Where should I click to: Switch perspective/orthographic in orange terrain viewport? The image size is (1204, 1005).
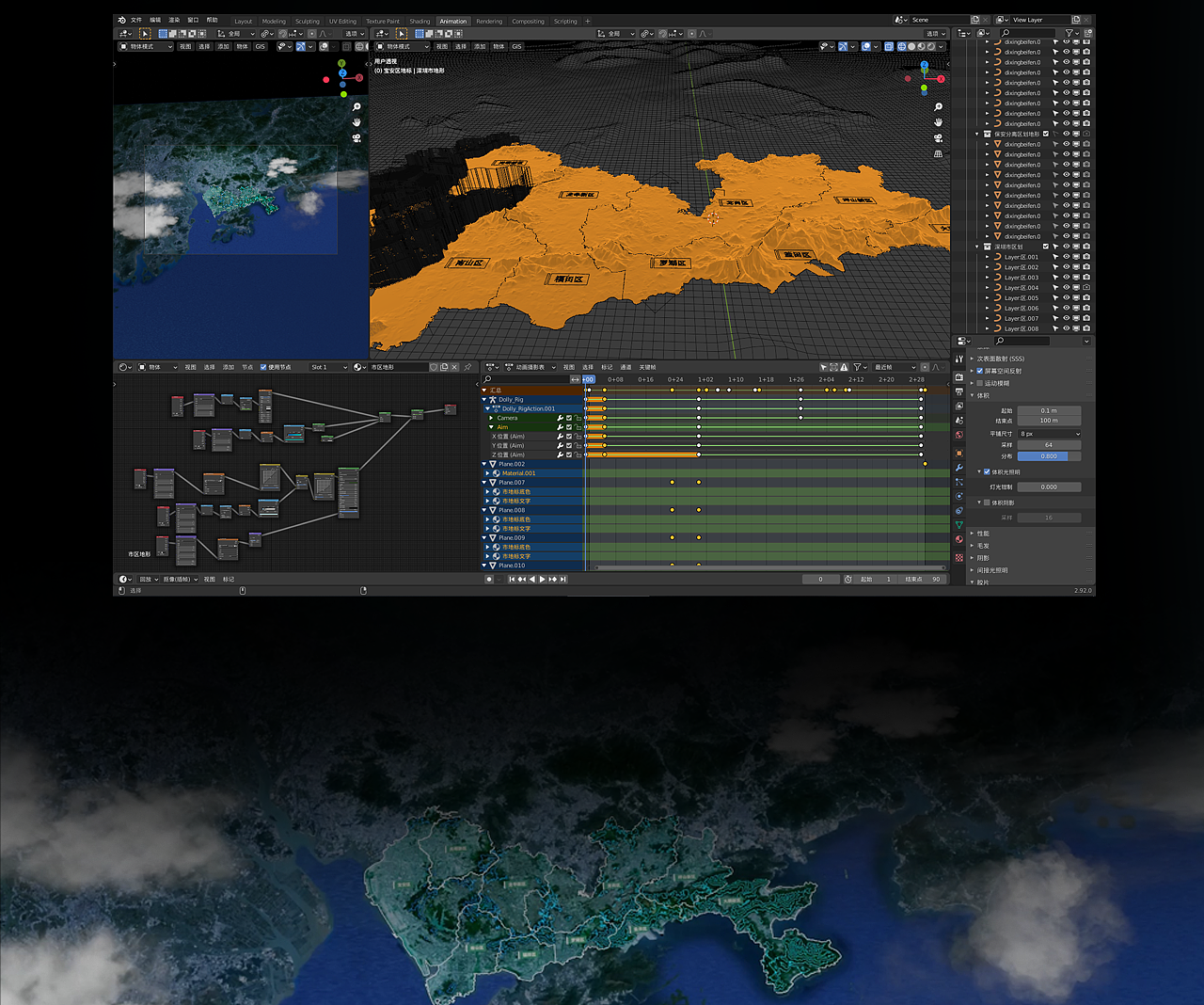(938, 153)
